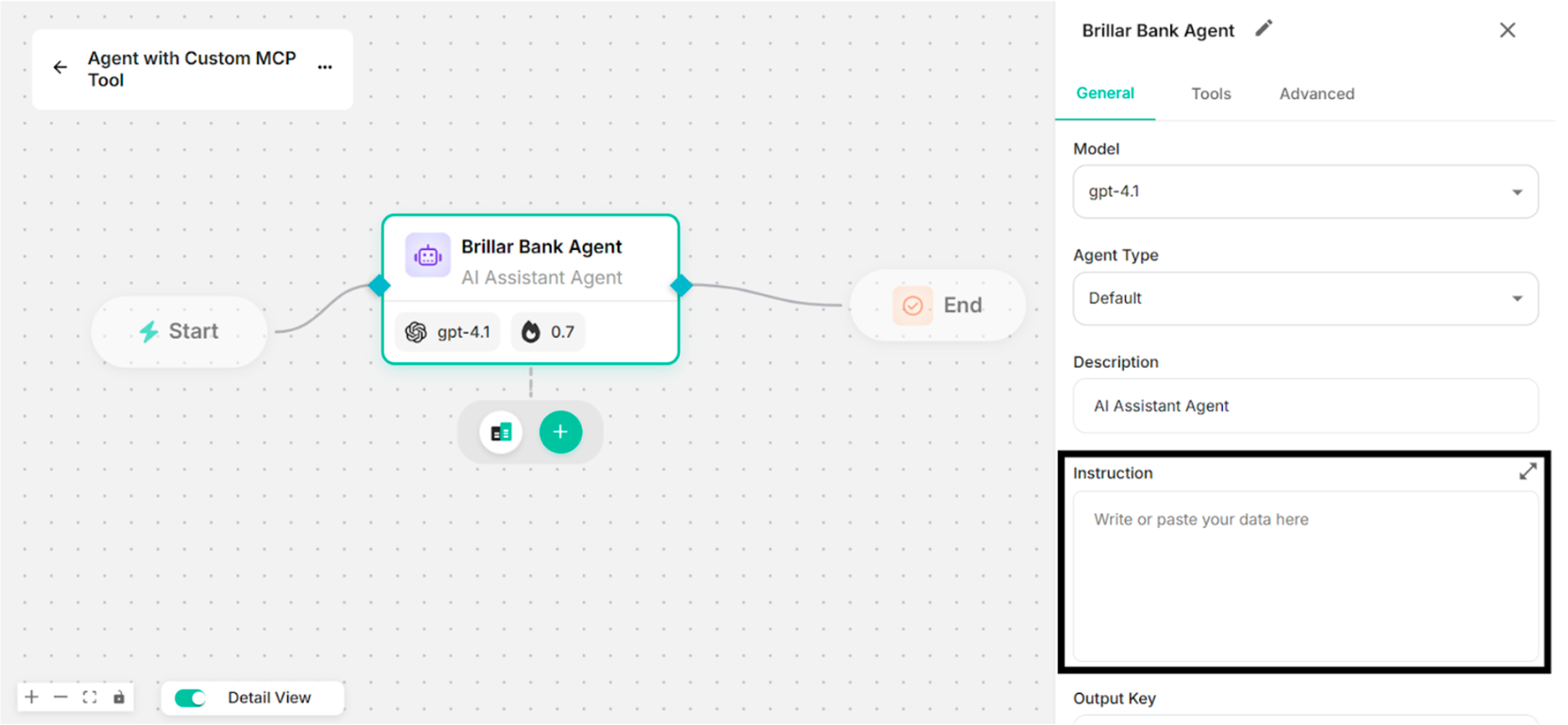The width and height of the screenshot is (1568, 725).
Task: Open the Advanced tab
Action: pyautogui.click(x=1316, y=94)
